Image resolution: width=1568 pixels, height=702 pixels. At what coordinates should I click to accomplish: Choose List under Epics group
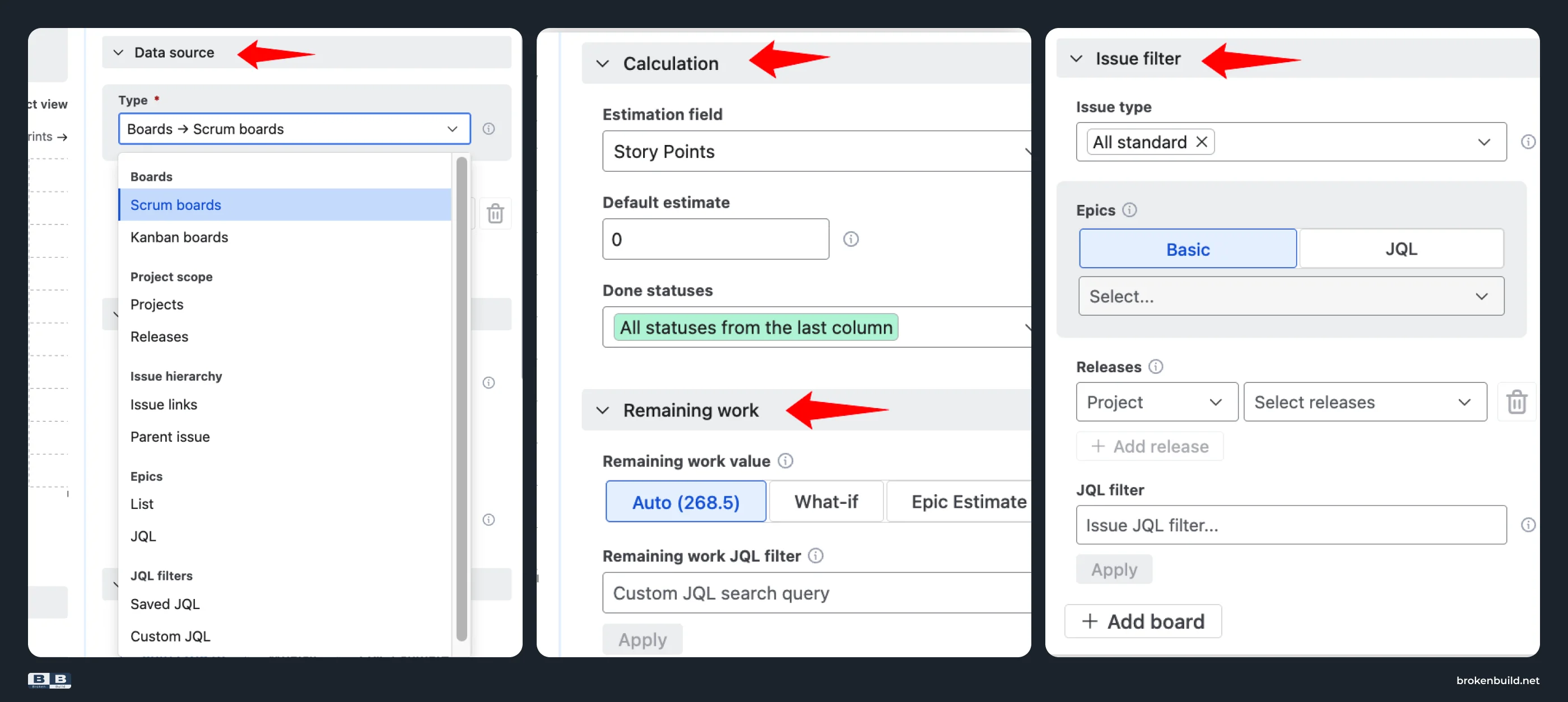coord(285,504)
